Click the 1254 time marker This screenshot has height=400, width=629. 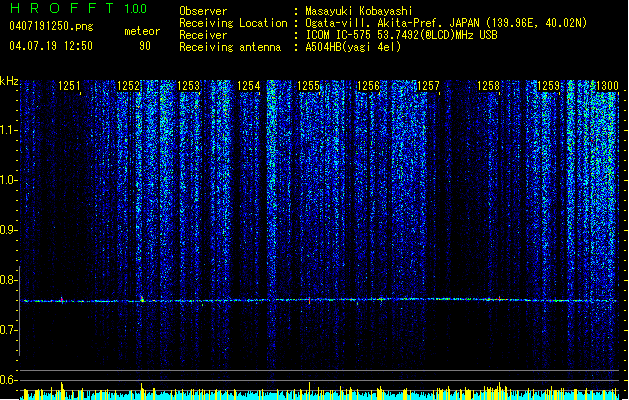(x=248, y=86)
